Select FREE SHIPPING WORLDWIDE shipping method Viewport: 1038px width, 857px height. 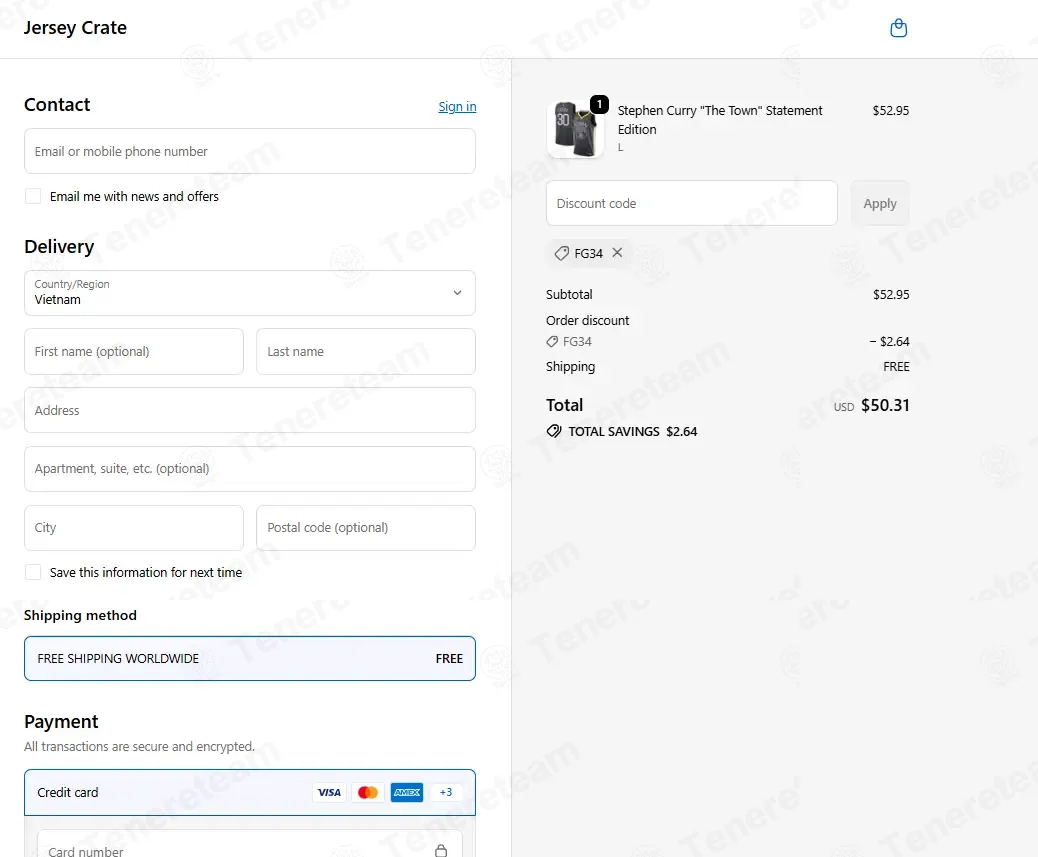[250, 658]
